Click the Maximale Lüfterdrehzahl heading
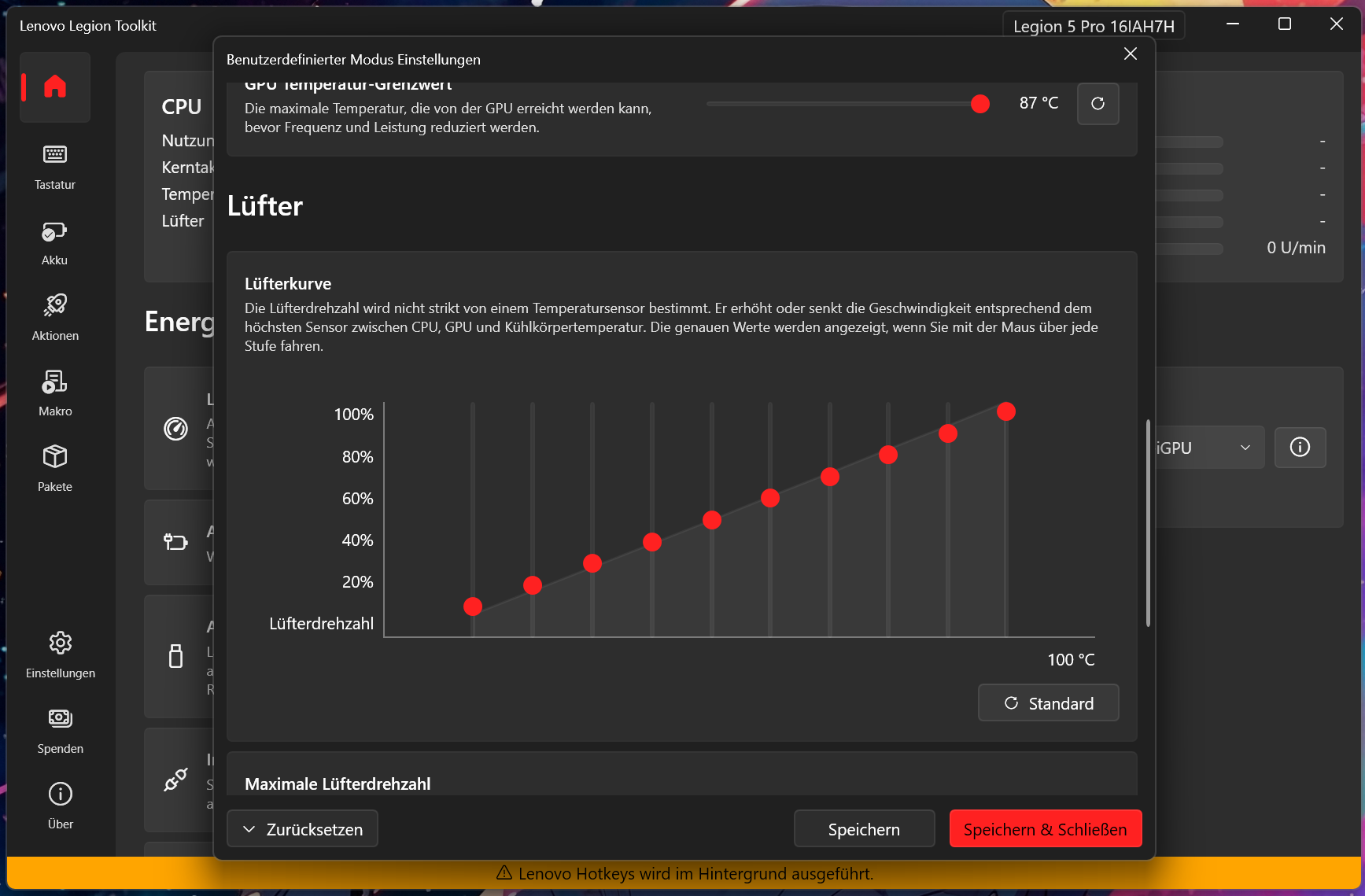Viewport: 1365px width, 896px height. coord(338,784)
